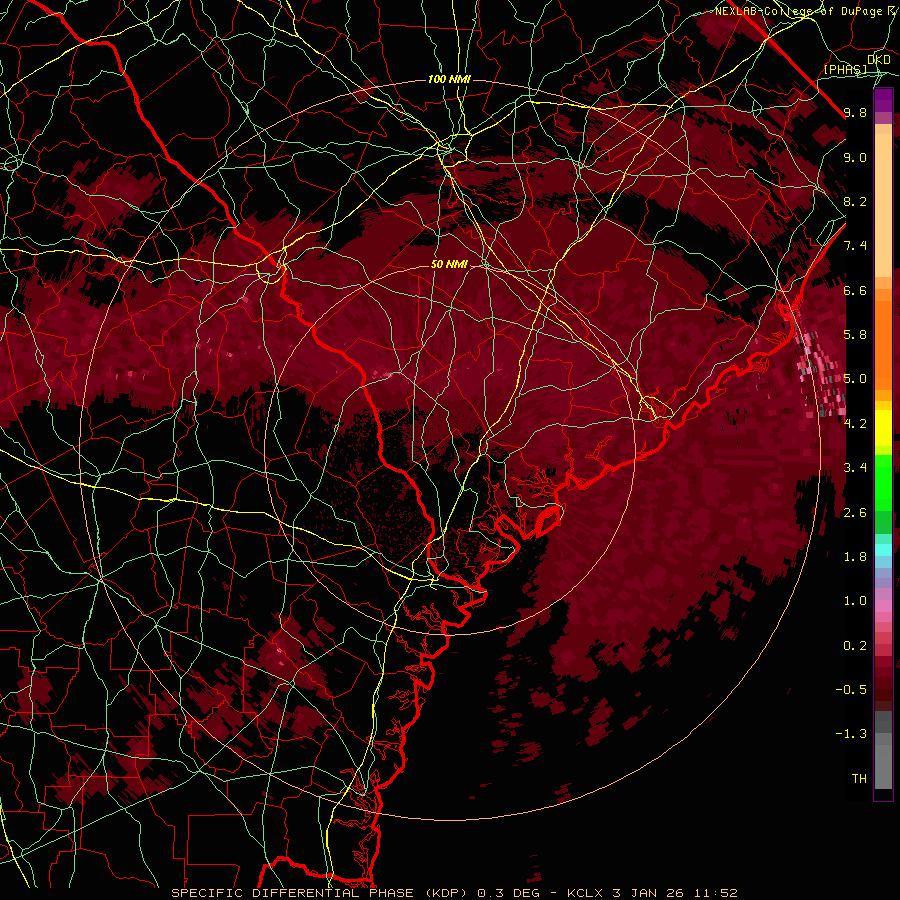Click the 3.4 scale value
Screen dimensions: 900x900
(855, 468)
